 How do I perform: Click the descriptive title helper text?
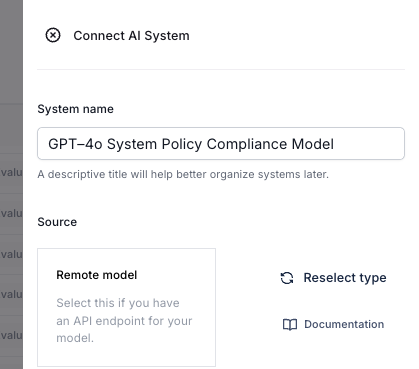(x=183, y=174)
